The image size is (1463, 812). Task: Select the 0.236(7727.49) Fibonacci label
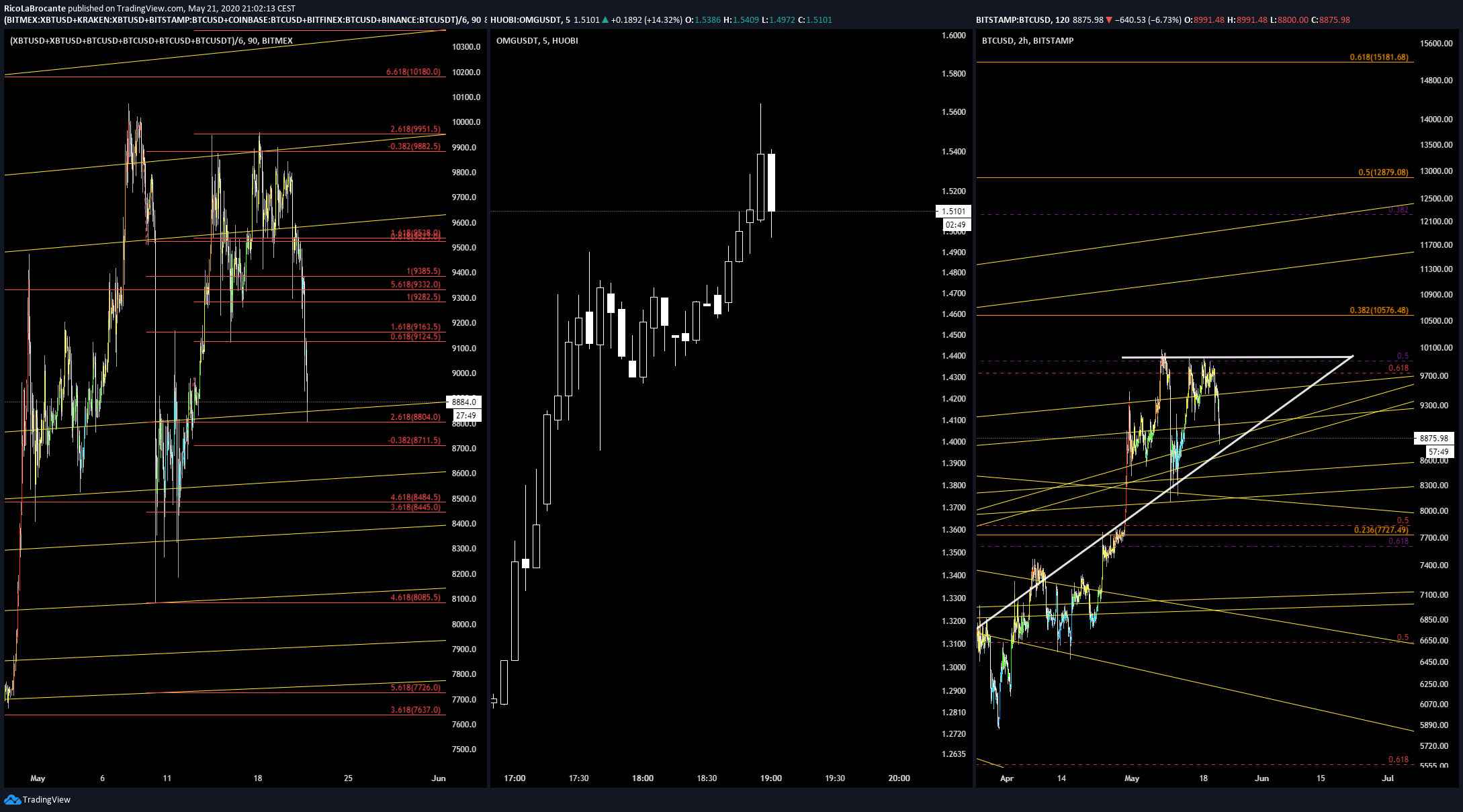[x=1381, y=530]
